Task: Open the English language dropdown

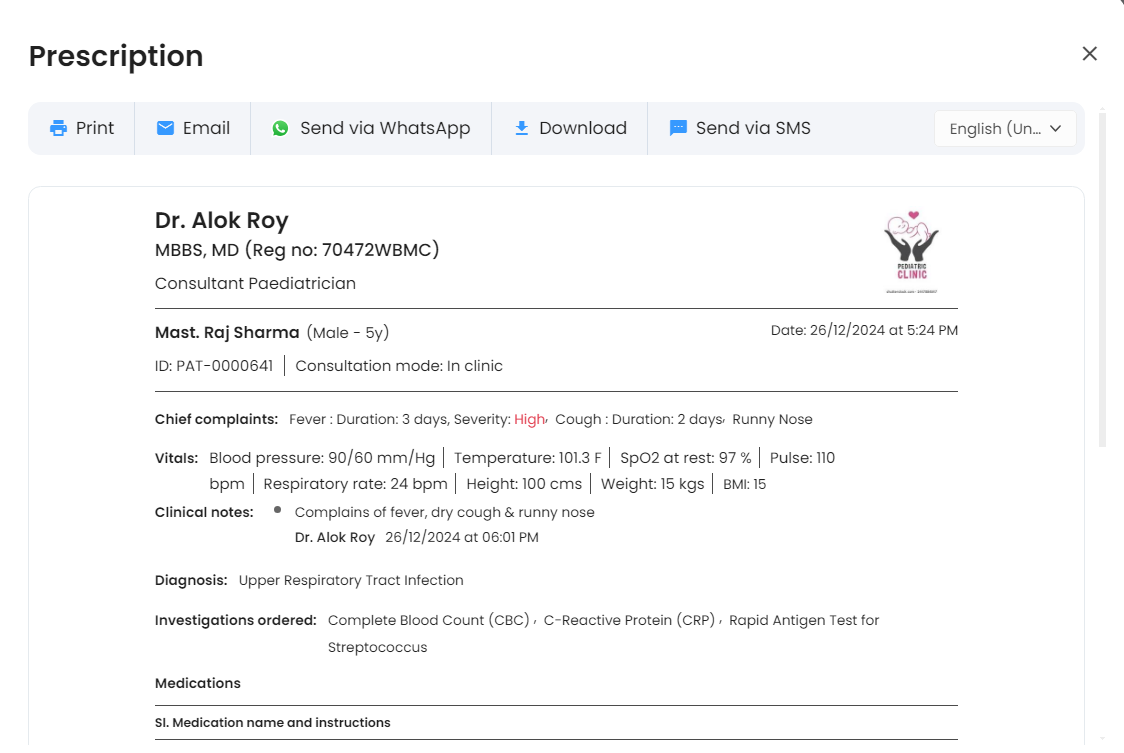Action: click(1005, 129)
